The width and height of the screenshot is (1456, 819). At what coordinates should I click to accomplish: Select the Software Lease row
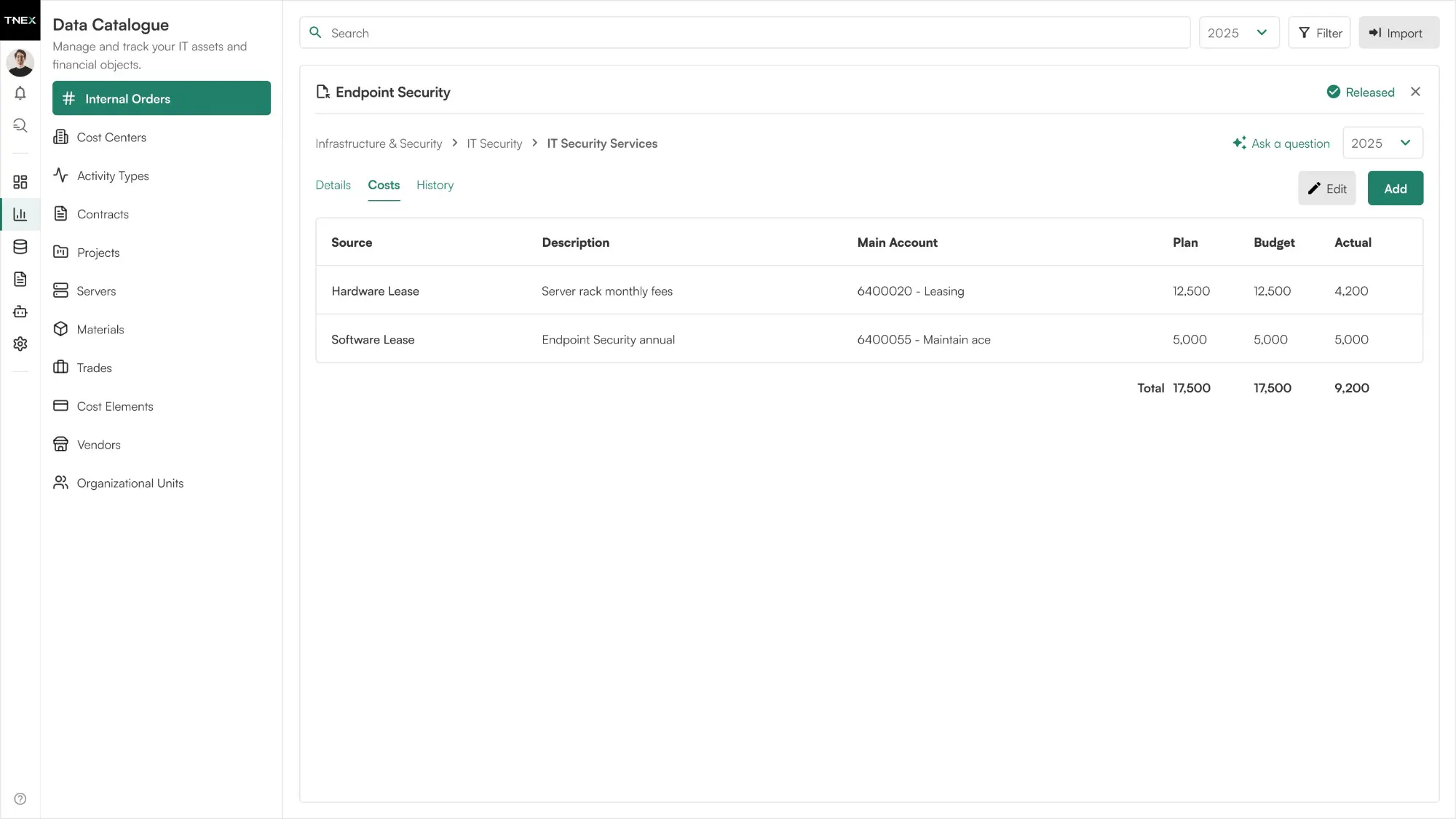(869, 339)
